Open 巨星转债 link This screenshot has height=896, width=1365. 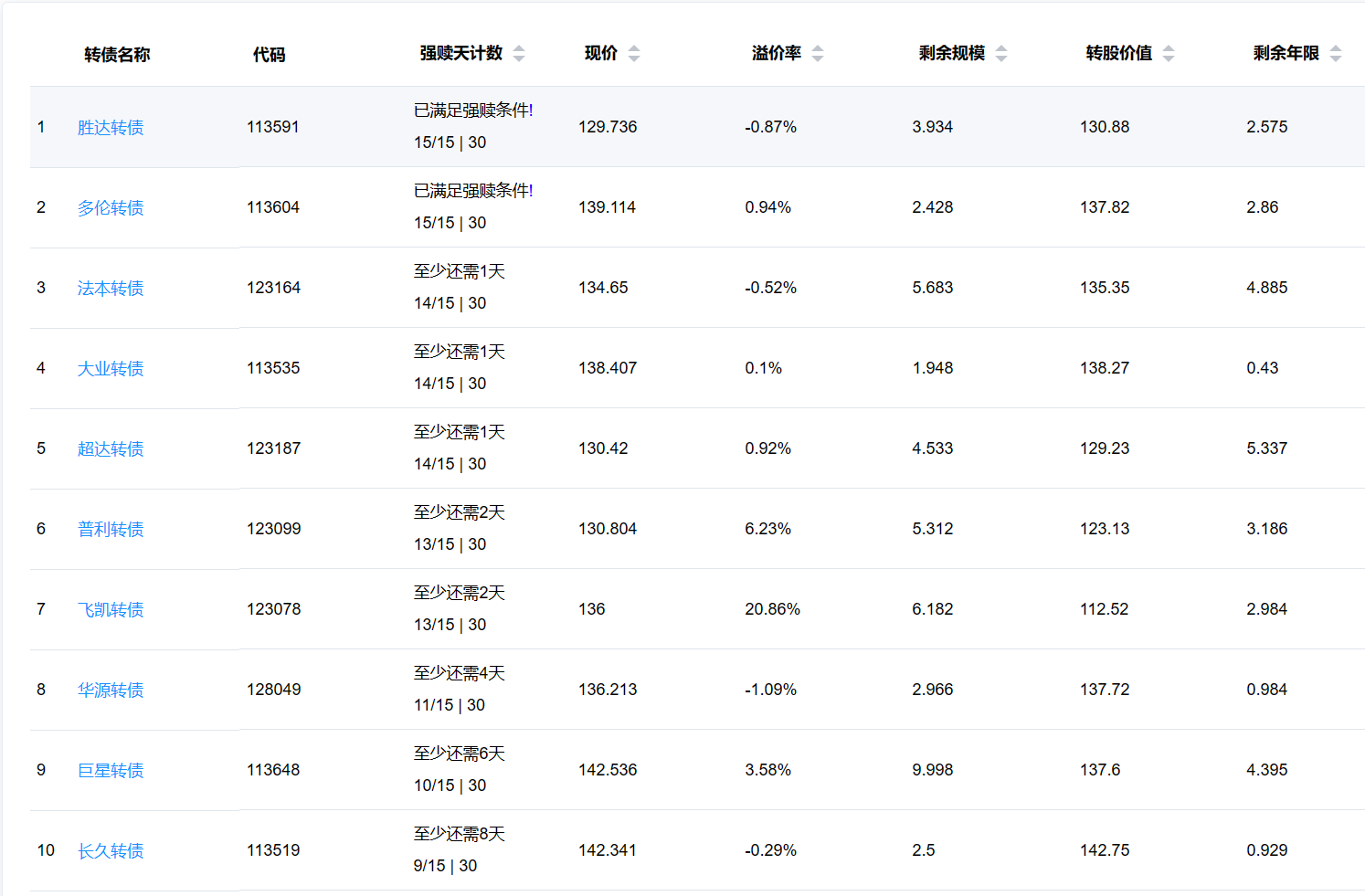[111, 771]
